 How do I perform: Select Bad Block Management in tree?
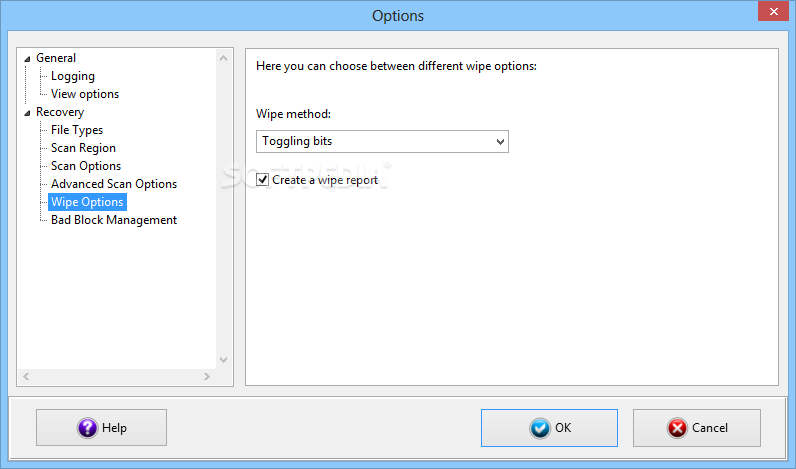click(114, 220)
